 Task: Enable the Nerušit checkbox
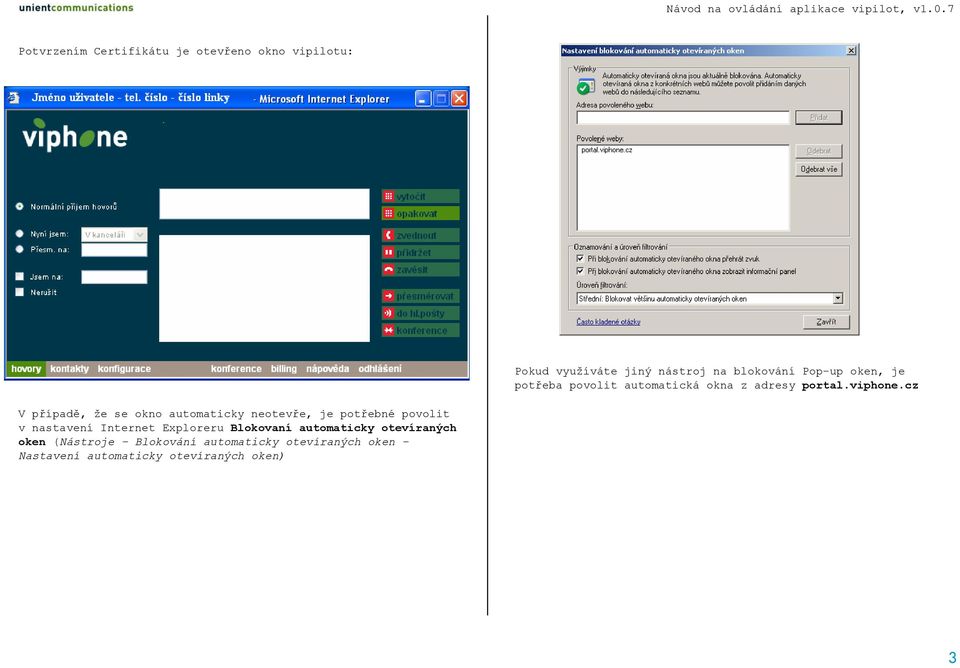[x=20, y=292]
